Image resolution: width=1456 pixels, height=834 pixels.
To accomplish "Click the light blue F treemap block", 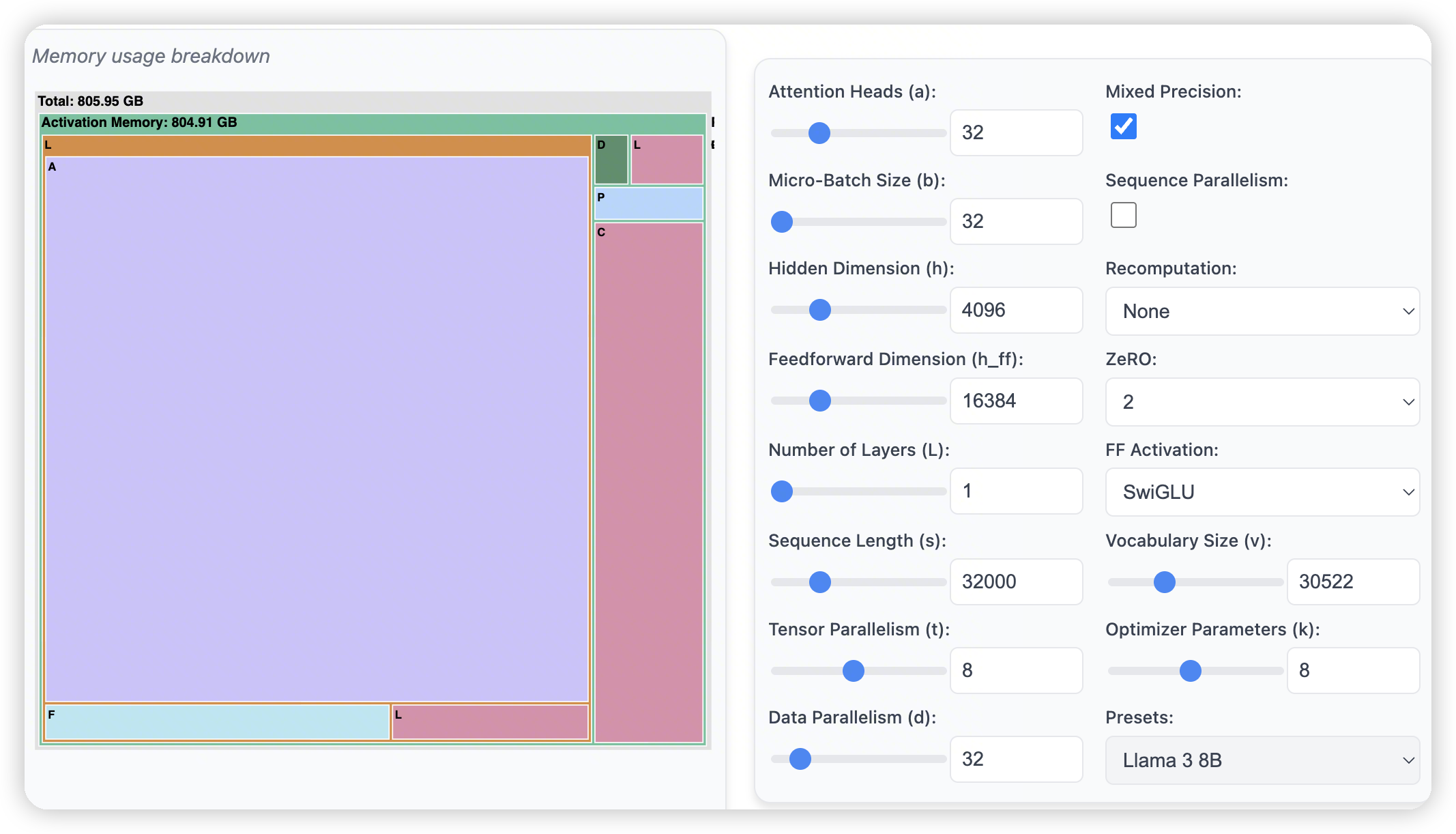I will point(217,722).
